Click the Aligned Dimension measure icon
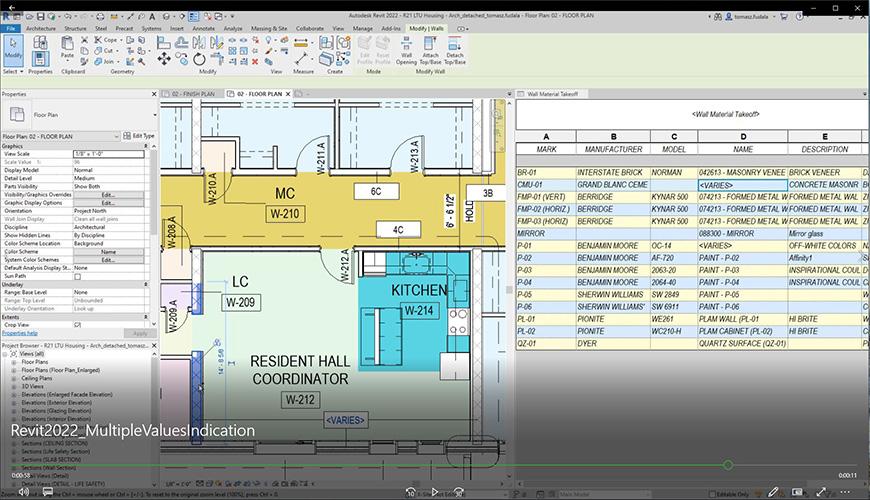This screenshot has height=500, width=870. [x=301, y=42]
